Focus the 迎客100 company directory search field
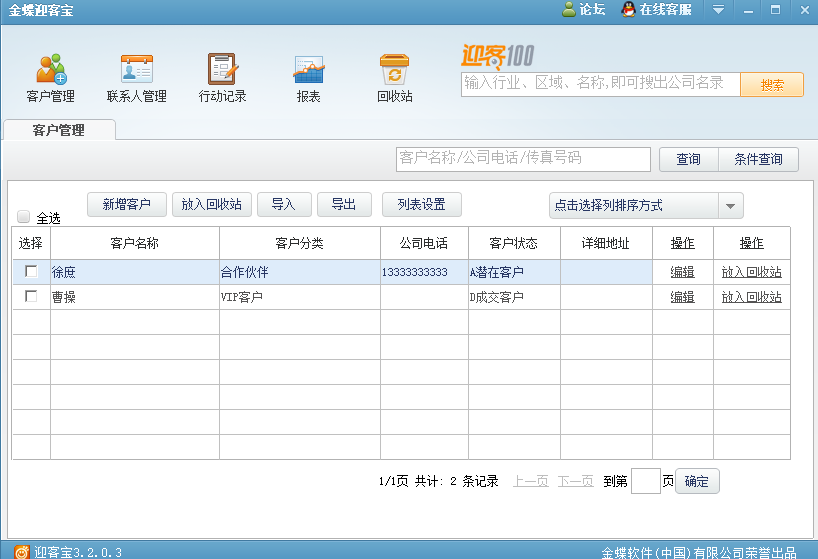Viewport: 818px width, 559px height. pyautogui.click(x=600, y=83)
